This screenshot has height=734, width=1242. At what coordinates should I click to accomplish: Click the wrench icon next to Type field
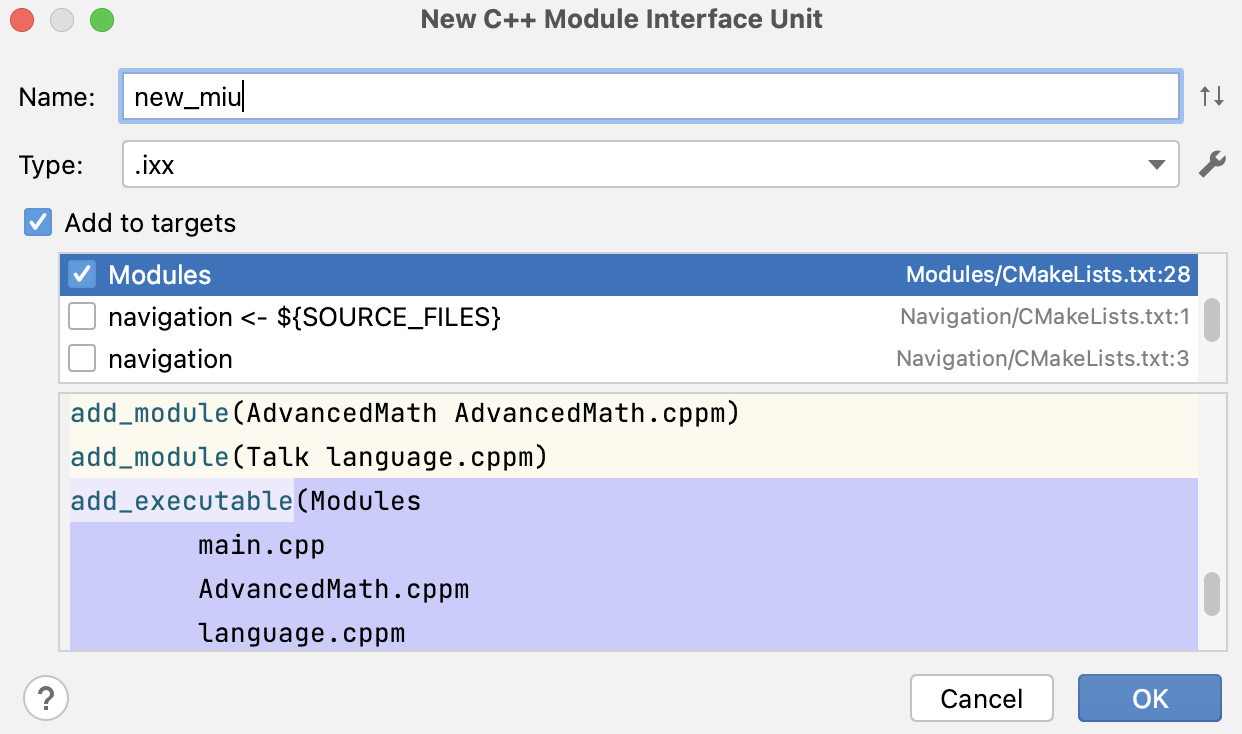1212,165
